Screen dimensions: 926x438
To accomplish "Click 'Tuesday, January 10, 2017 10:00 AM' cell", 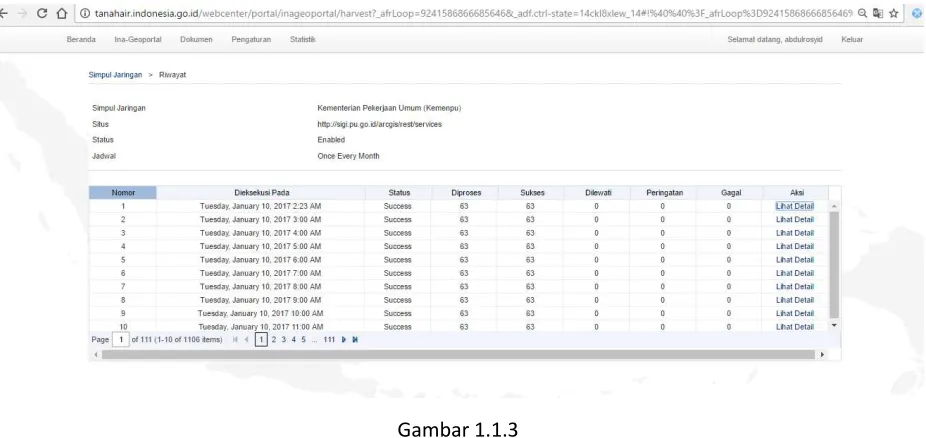I will click(260, 313).
